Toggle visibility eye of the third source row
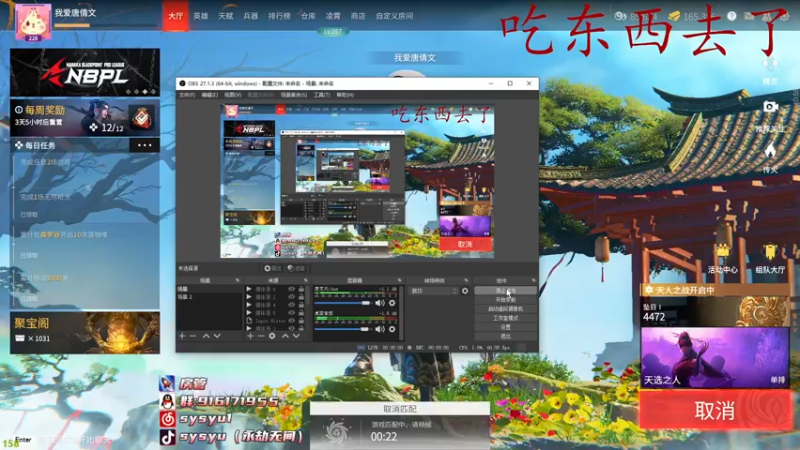 coord(292,305)
